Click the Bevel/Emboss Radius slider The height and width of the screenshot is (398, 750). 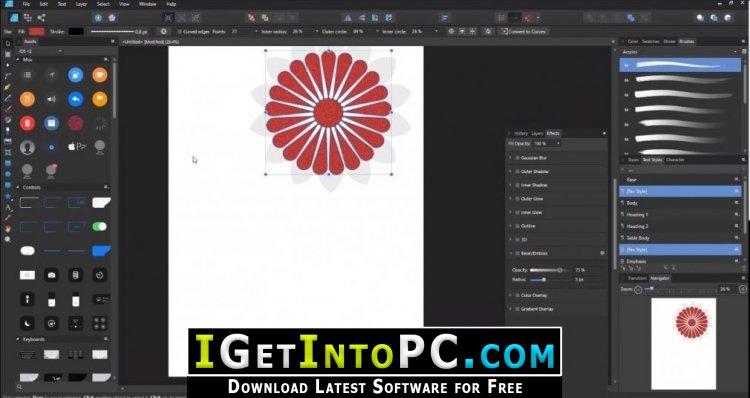pos(550,279)
